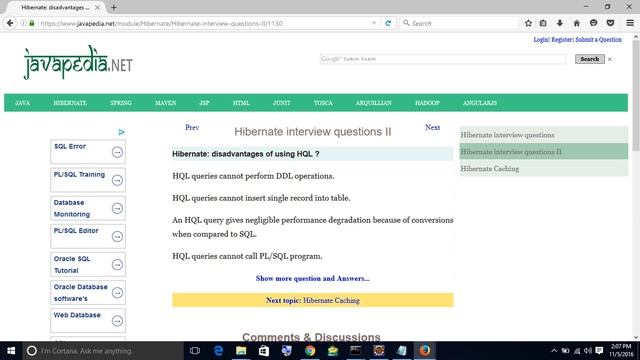This screenshot has height=360, width=640.
Task: Launch Google Chrome from taskbar
Action: click(310, 351)
